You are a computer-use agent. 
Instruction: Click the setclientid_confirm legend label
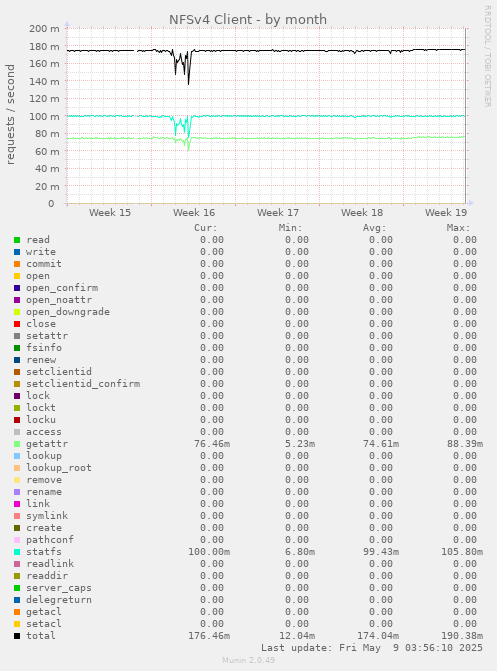83,384
